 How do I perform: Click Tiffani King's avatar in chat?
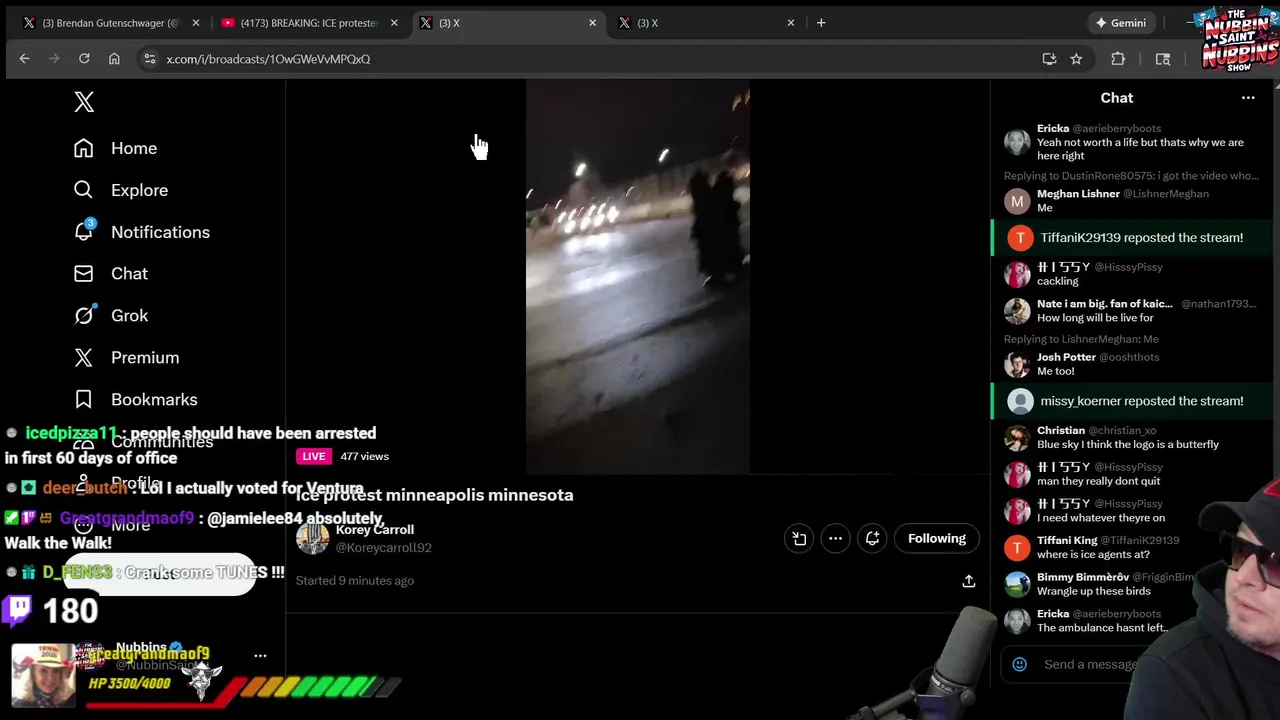1017,547
